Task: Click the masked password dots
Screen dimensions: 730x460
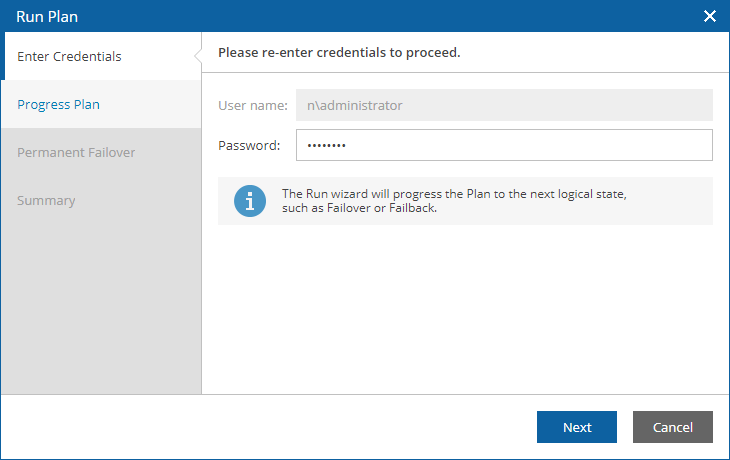Action: [326, 145]
